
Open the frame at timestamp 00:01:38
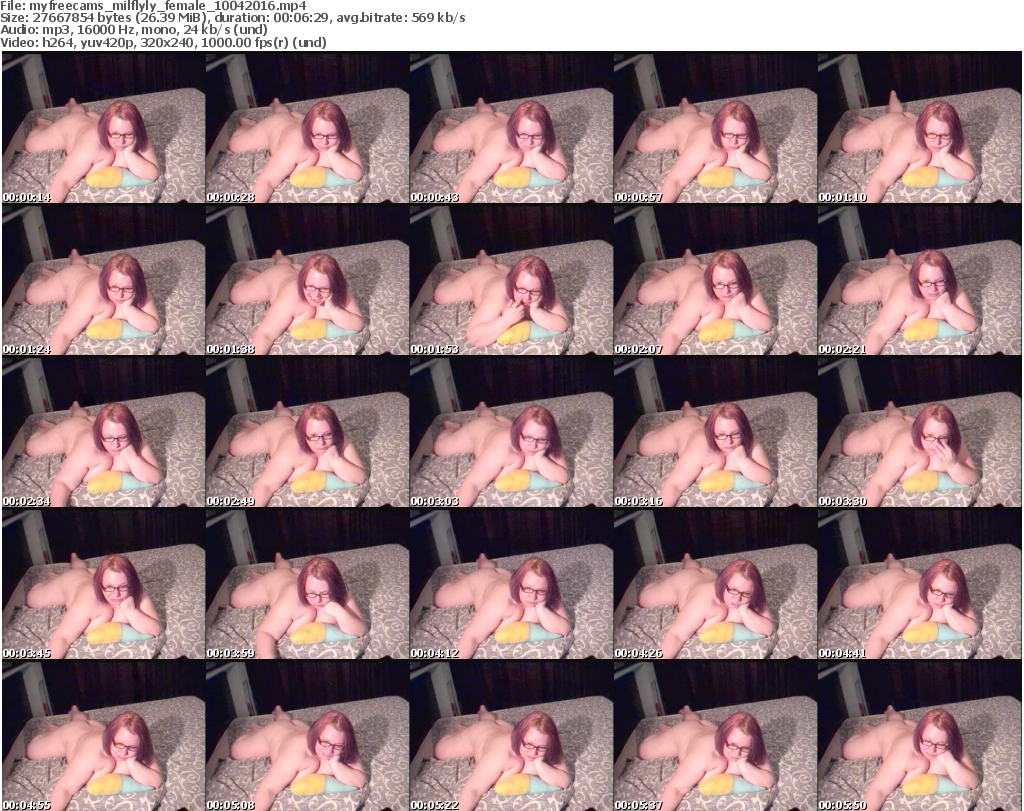click(x=308, y=279)
